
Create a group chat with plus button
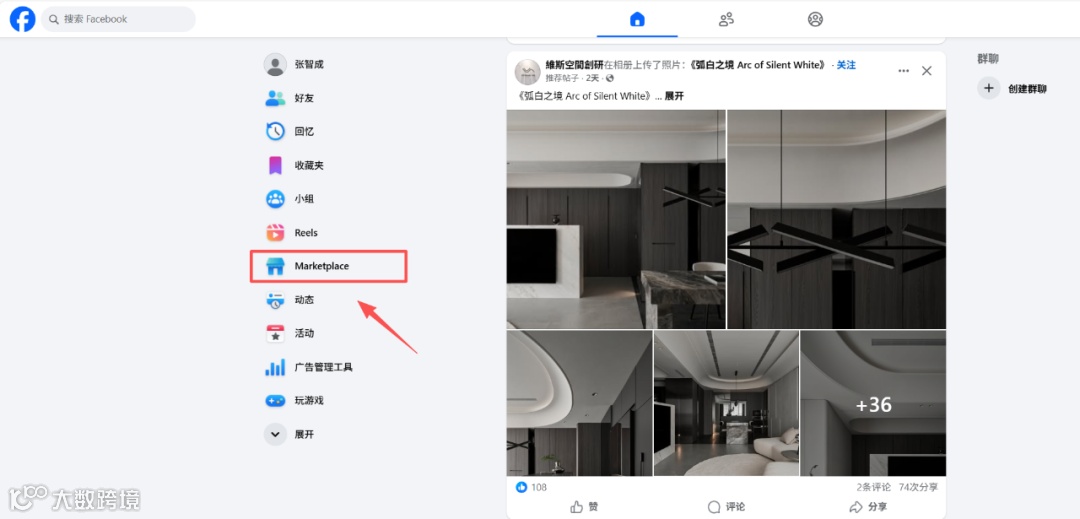988,88
